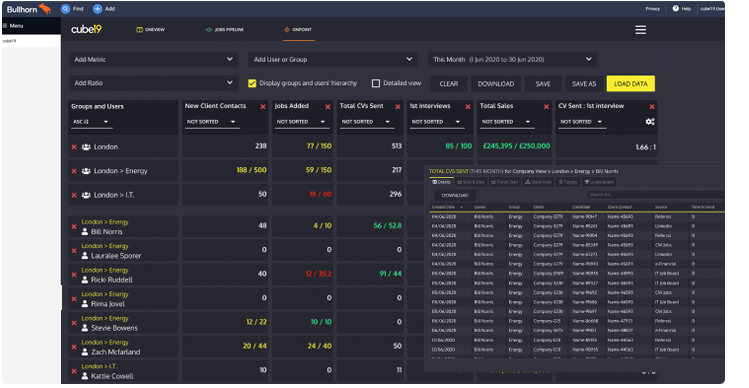
Task: Remove the London > I.T. group row
Action: [74, 195]
